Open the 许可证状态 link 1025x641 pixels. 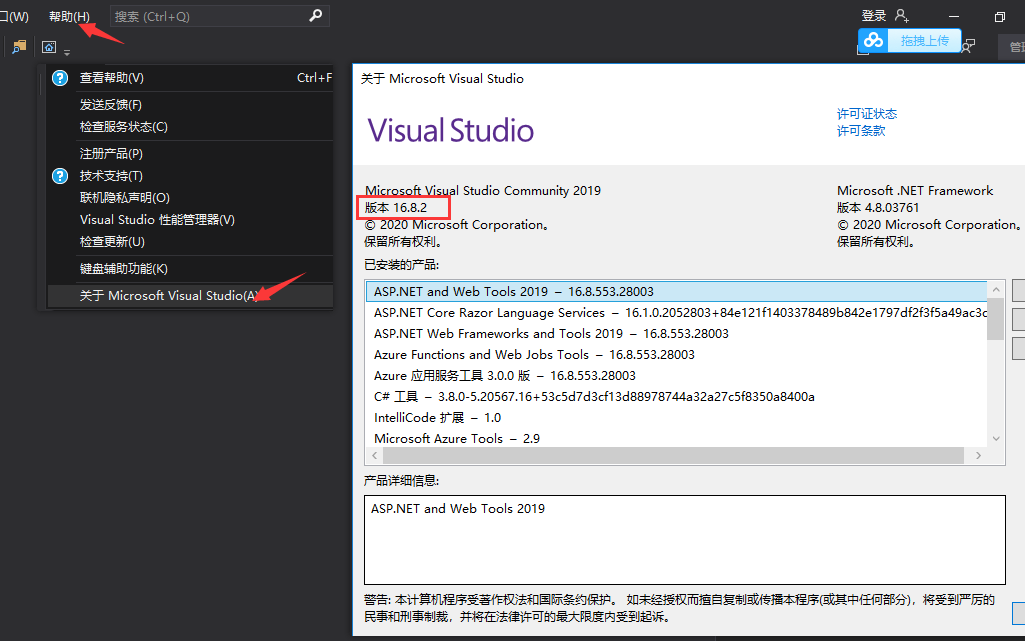866,114
